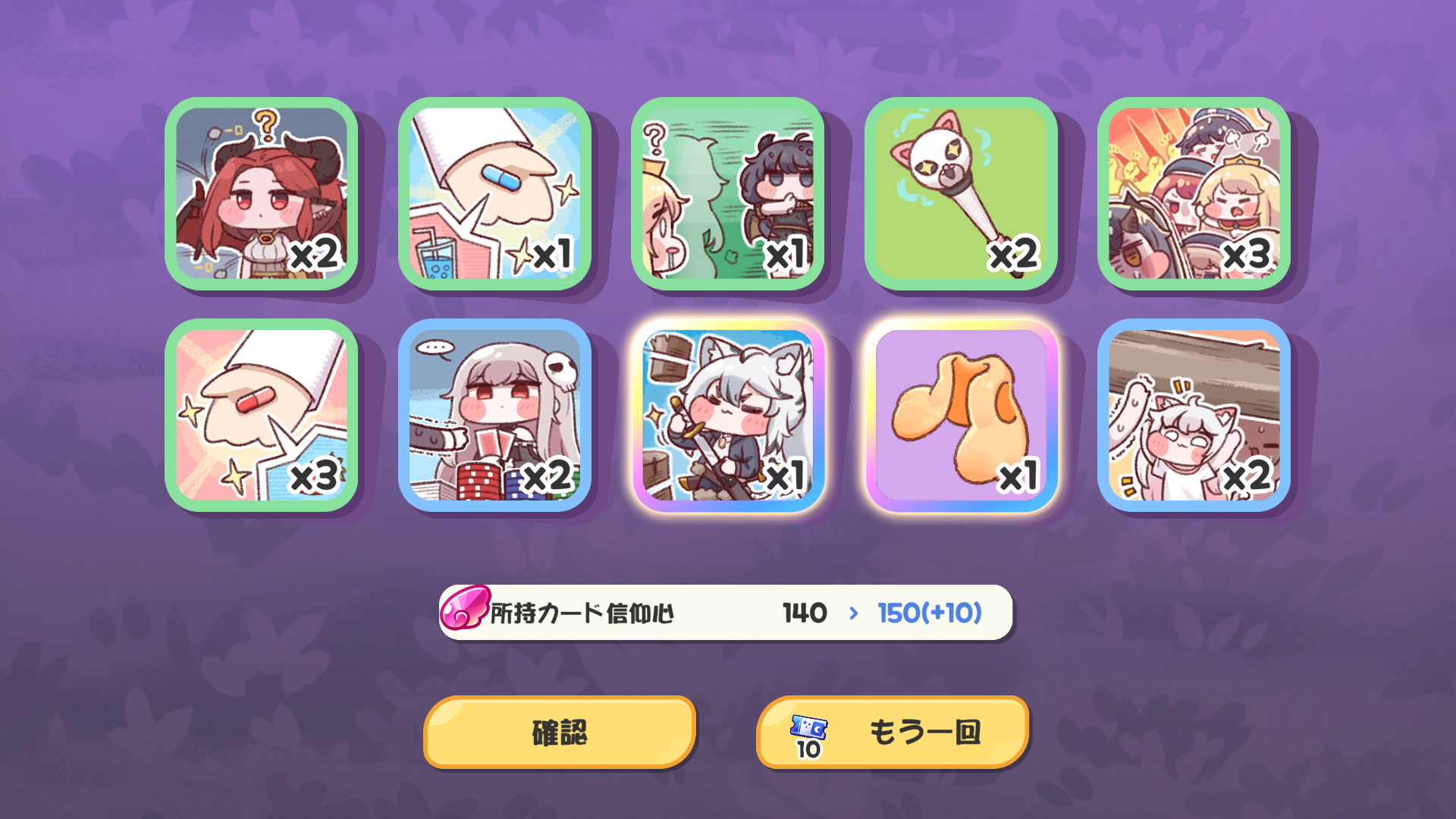This screenshot has width=1456, height=819.
Task: Open the poker chips skull-girl card
Action: [494, 415]
